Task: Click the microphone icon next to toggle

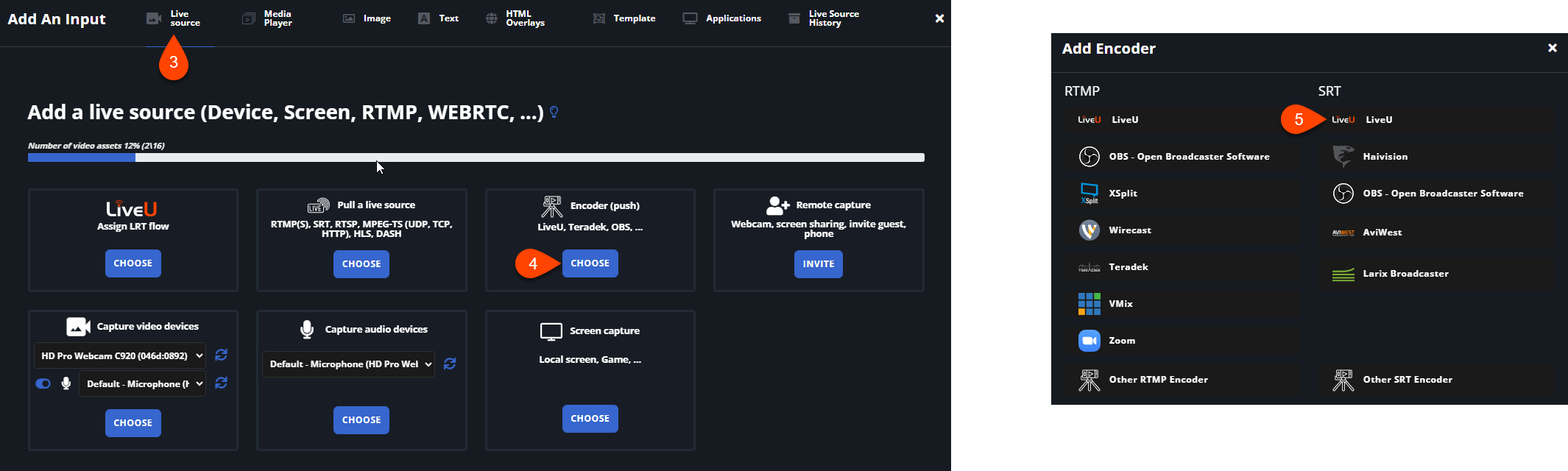Action: click(66, 383)
